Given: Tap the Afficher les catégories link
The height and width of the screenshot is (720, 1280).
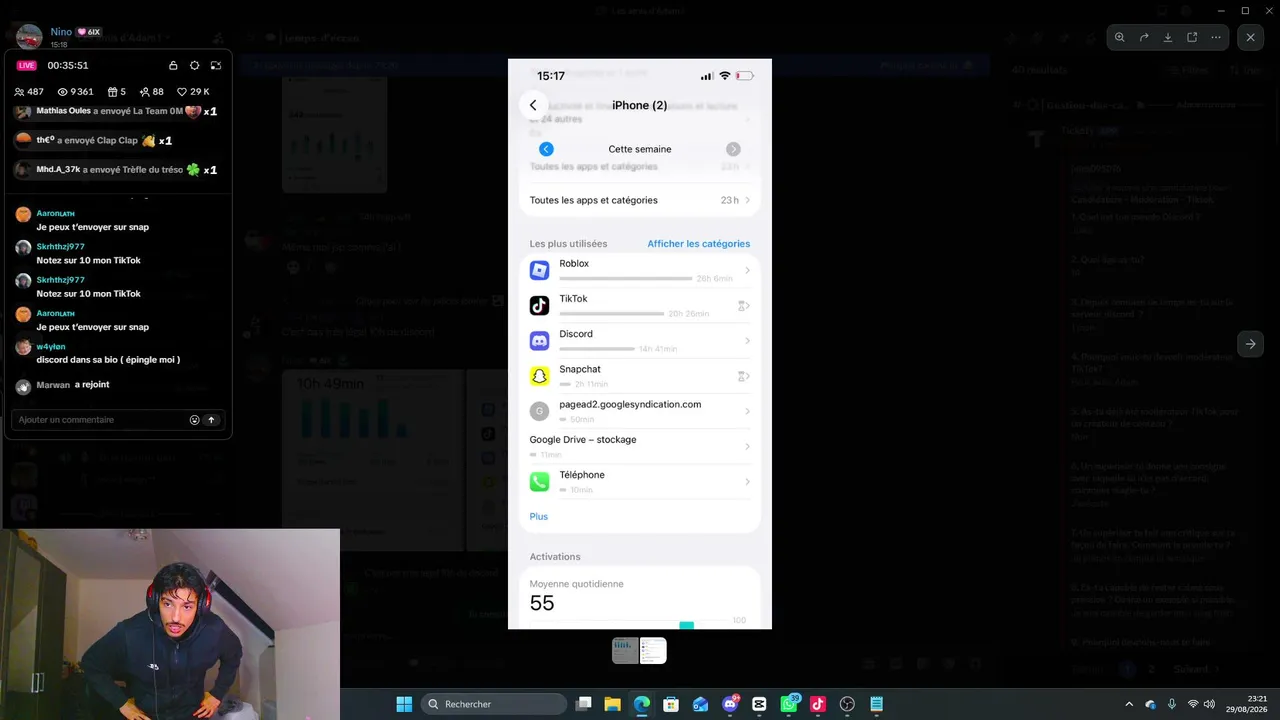Looking at the screenshot, I should [x=698, y=244].
